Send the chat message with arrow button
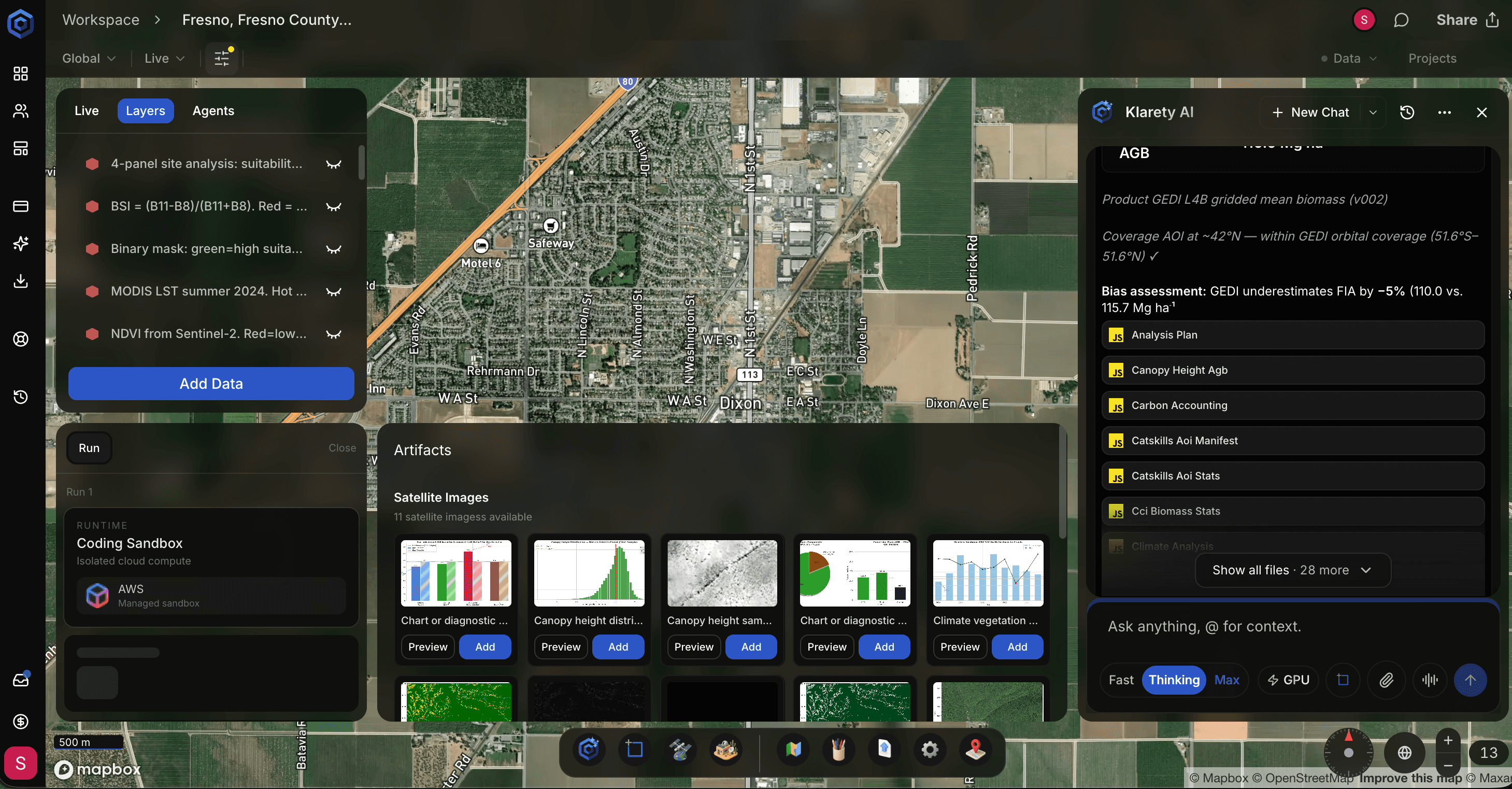The image size is (1512, 789). pyautogui.click(x=1471, y=680)
